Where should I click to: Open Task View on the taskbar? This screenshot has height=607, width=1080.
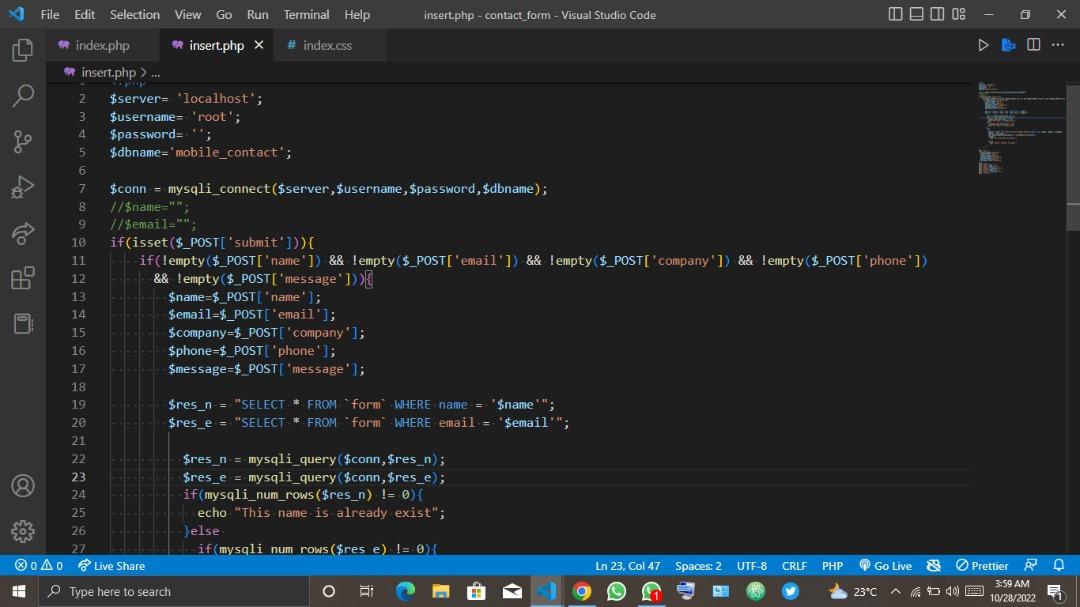coord(366,591)
